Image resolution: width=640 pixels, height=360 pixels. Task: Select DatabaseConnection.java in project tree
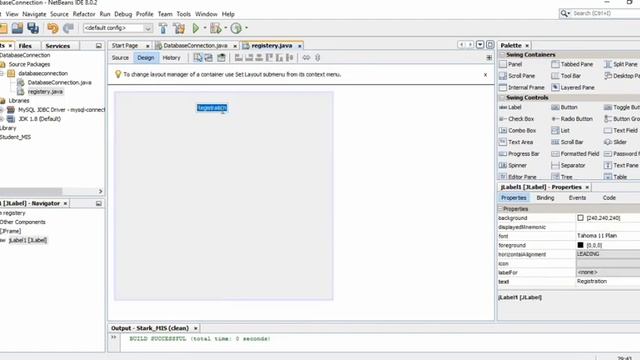point(59,82)
